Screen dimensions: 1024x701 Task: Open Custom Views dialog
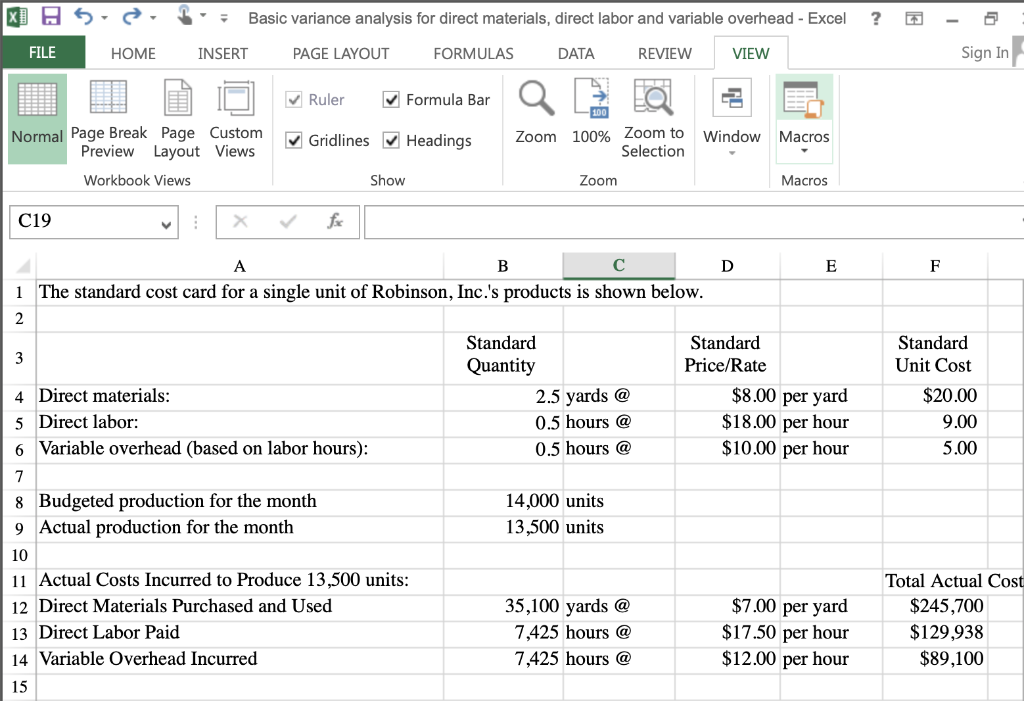coord(236,118)
